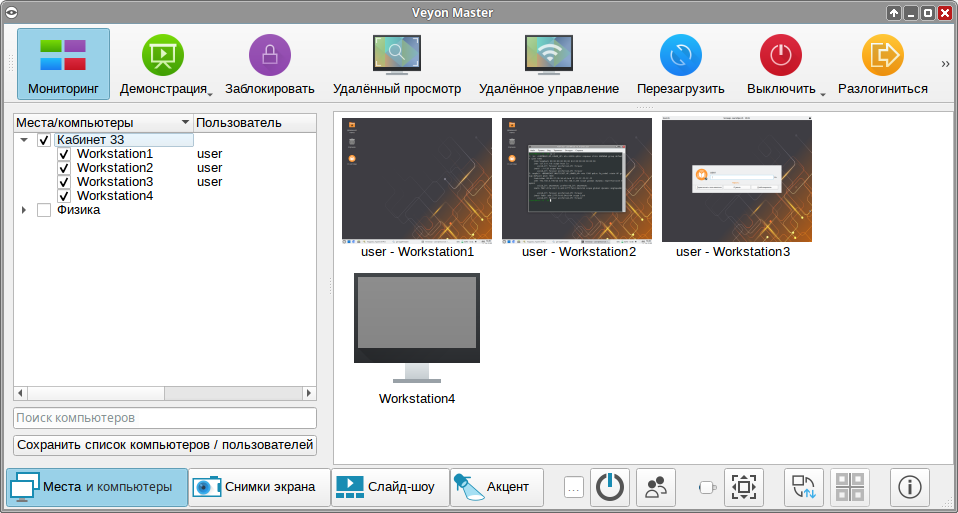Click the tree scrollbar left arrow
Screen dimensions: 958x513
[20, 393]
